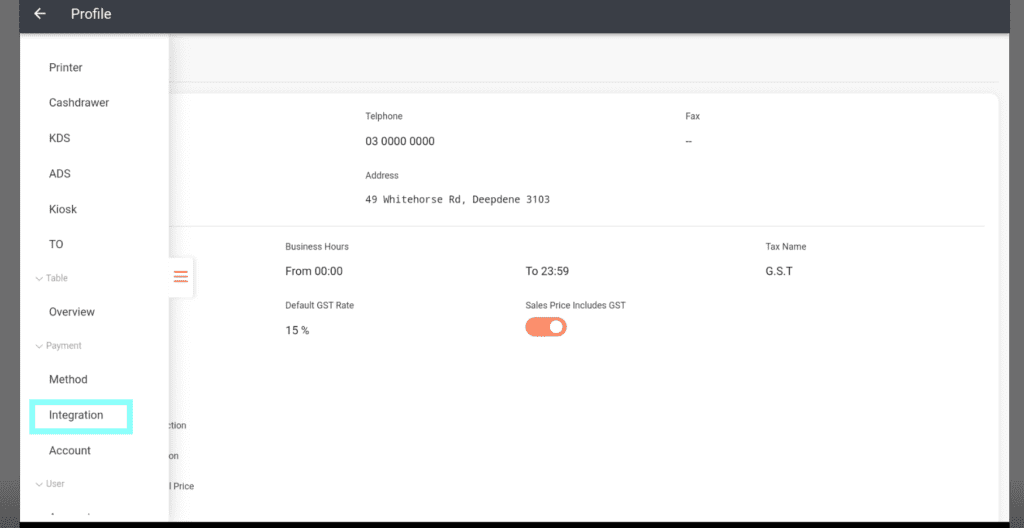This screenshot has height=528, width=1024.
Task: Select KDS in sidebar menu
Action: click(60, 138)
